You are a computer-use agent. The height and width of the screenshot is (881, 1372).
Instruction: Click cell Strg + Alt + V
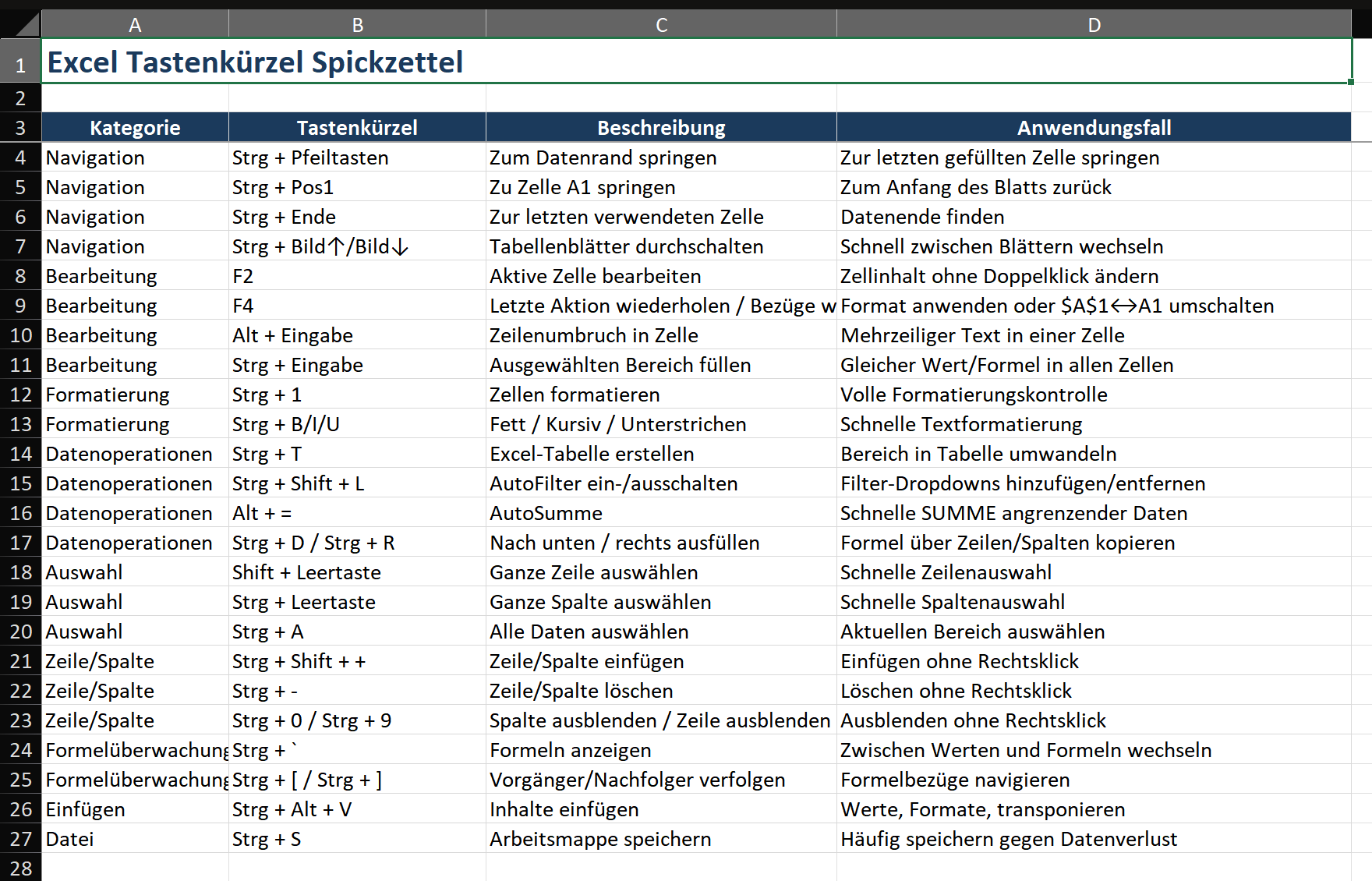(357, 809)
